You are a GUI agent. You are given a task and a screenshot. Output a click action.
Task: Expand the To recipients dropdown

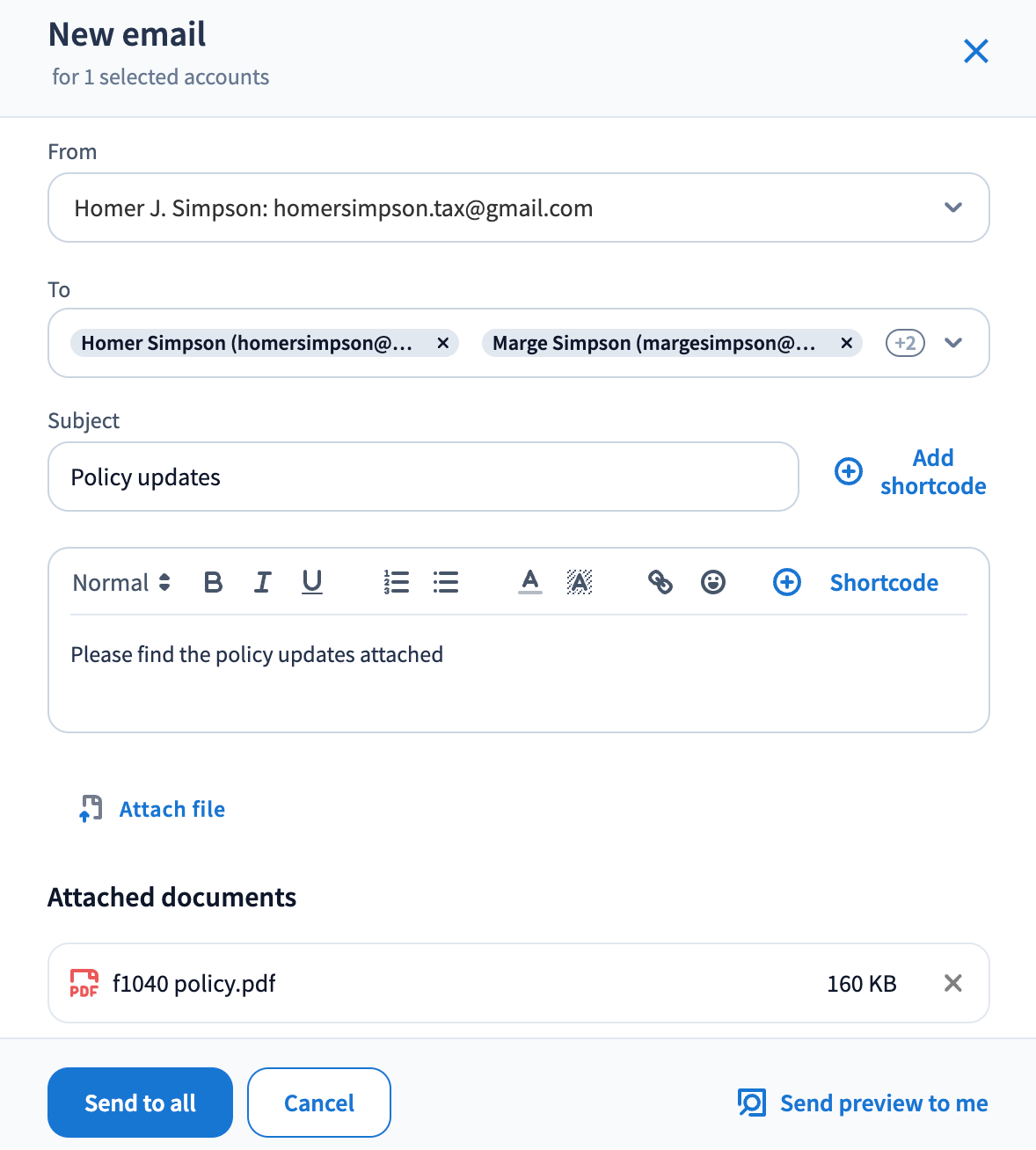(x=953, y=343)
